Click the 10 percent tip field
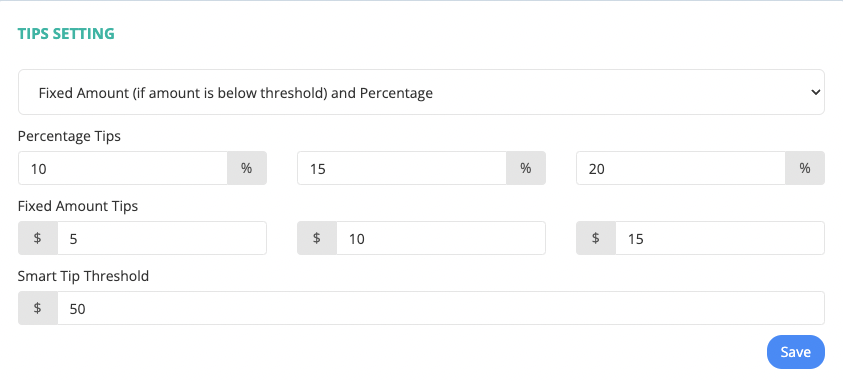The width and height of the screenshot is (843, 381). [123, 168]
